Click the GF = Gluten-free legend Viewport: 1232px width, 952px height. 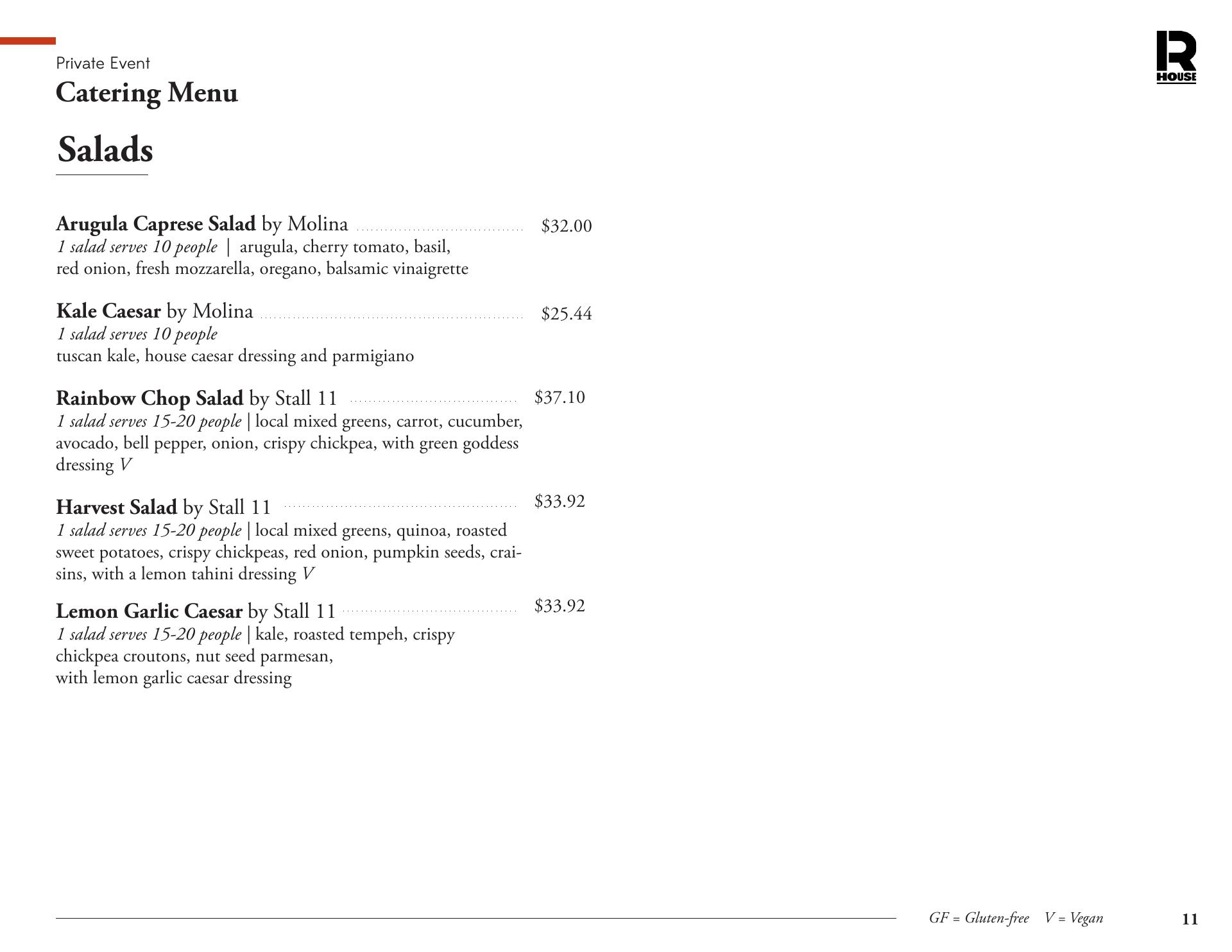[x=979, y=918]
